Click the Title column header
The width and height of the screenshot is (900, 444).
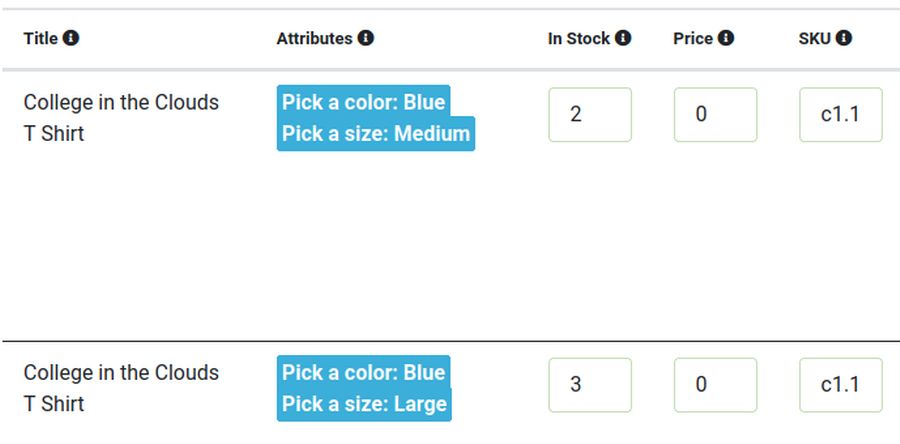pyautogui.click(x=41, y=38)
